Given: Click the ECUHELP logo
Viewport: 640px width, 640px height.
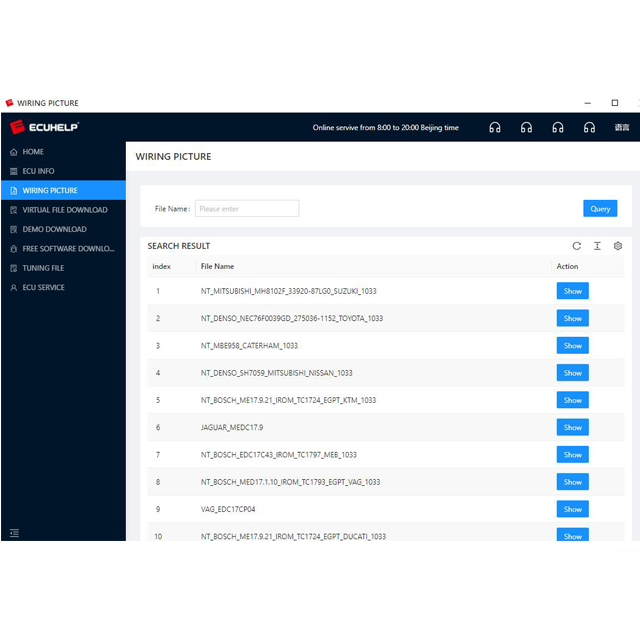Looking at the screenshot, I should pyautogui.click(x=44, y=127).
